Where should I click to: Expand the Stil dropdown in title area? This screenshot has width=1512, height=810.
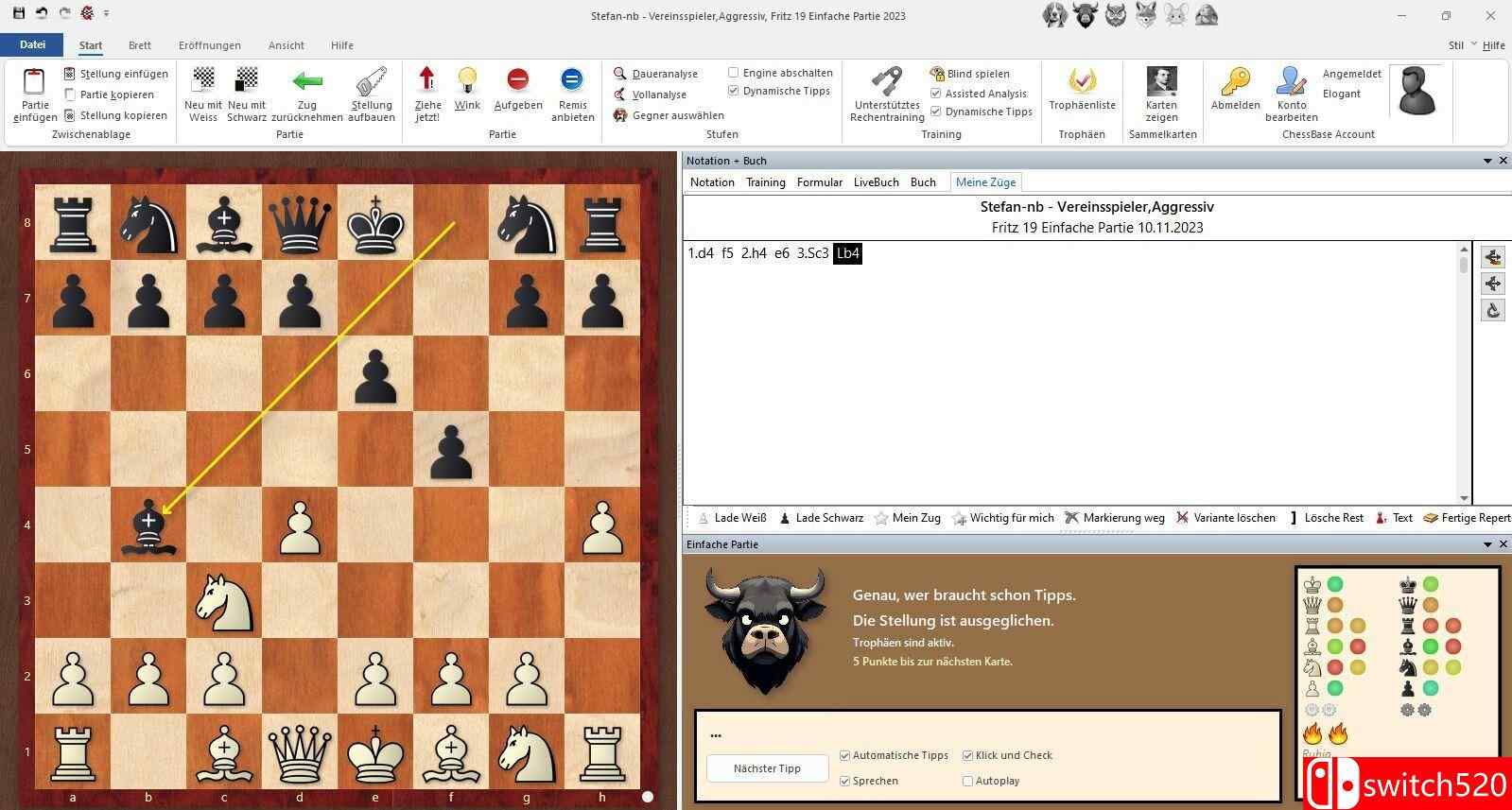click(1473, 44)
